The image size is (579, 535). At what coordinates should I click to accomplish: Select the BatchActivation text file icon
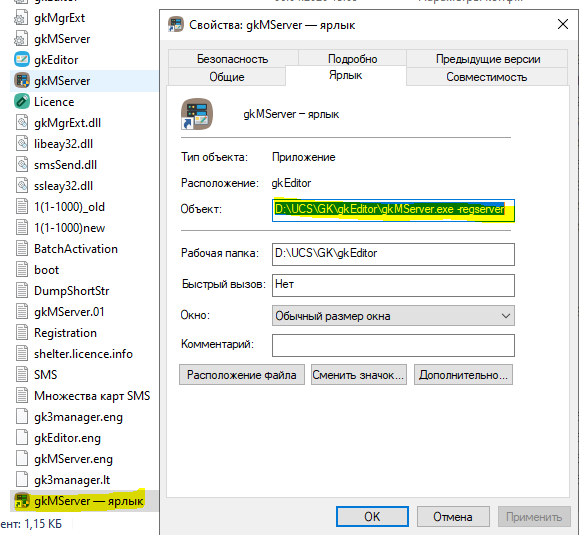pyautogui.click(x=22, y=248)
